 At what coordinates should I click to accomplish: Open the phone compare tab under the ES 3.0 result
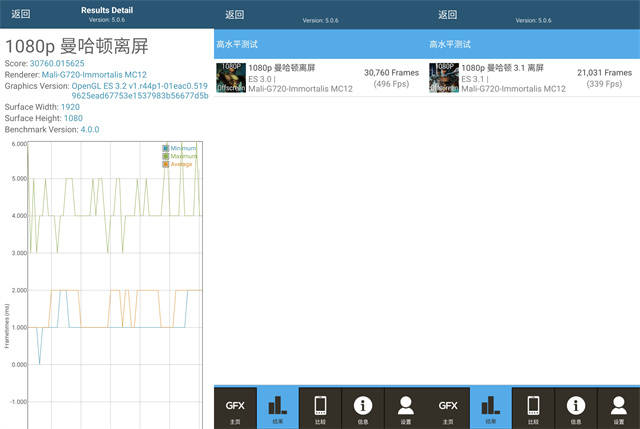click(x=320, y=408)
